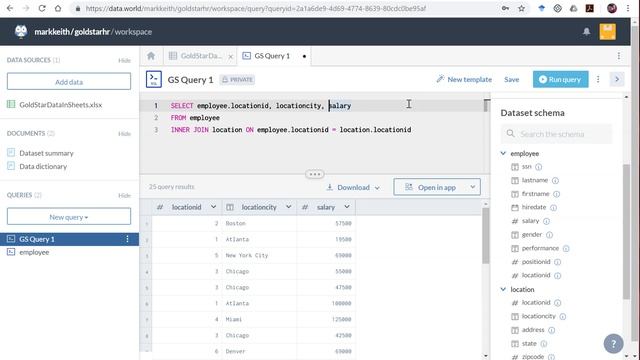This screenshot has height=360, width=640.
Task: Expand Open in app dropdown arrow
Action: tap(472, 187)
